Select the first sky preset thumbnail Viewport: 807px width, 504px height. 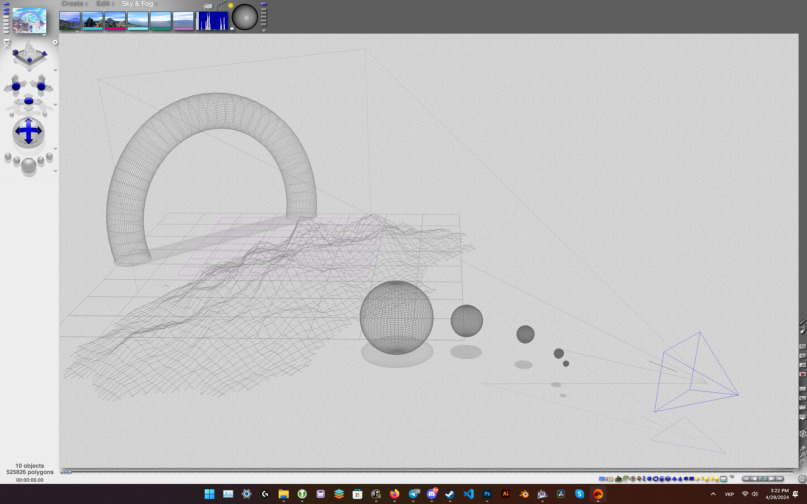[70, 20]
